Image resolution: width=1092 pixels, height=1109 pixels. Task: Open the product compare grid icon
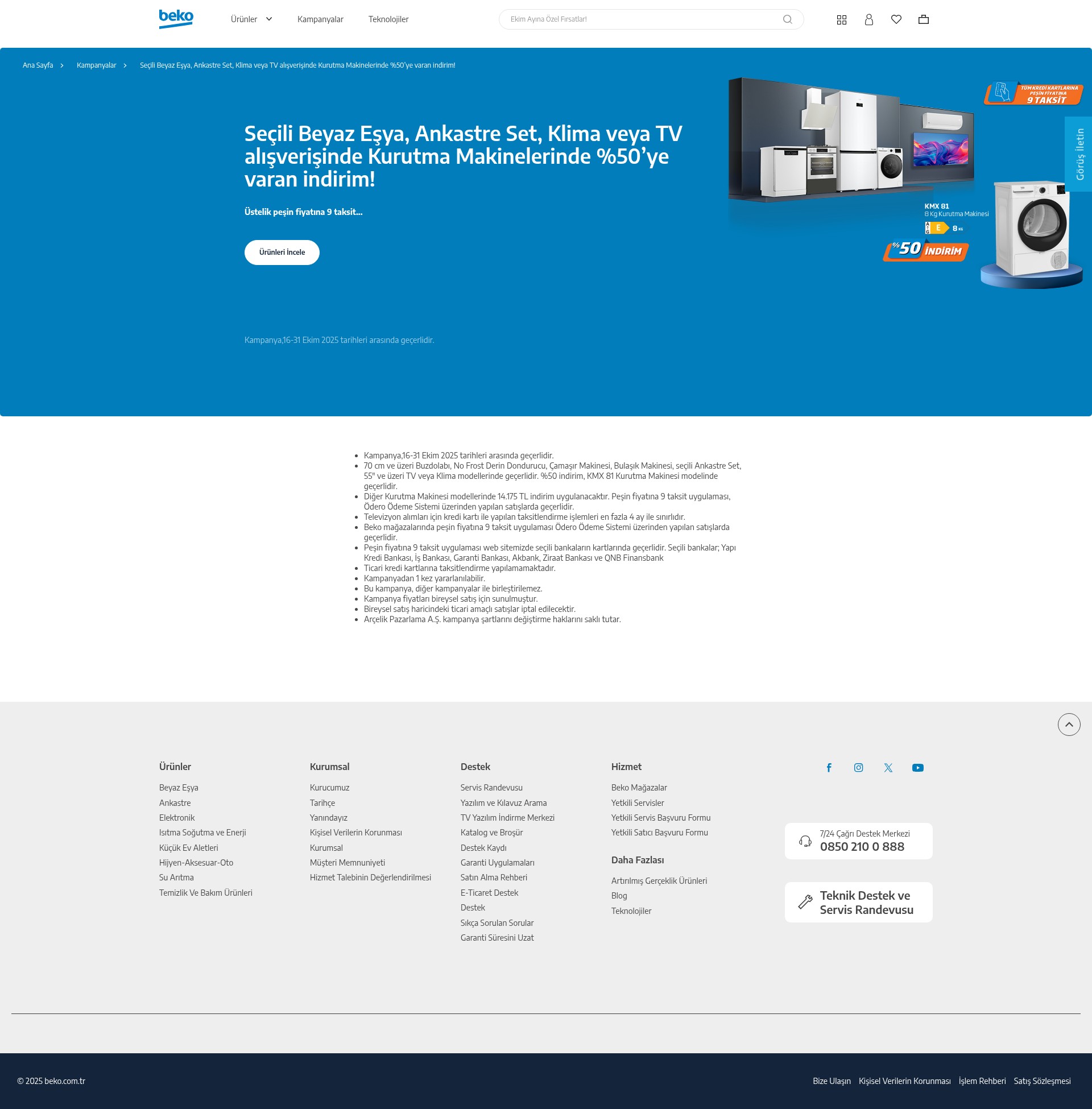point(841,20)
